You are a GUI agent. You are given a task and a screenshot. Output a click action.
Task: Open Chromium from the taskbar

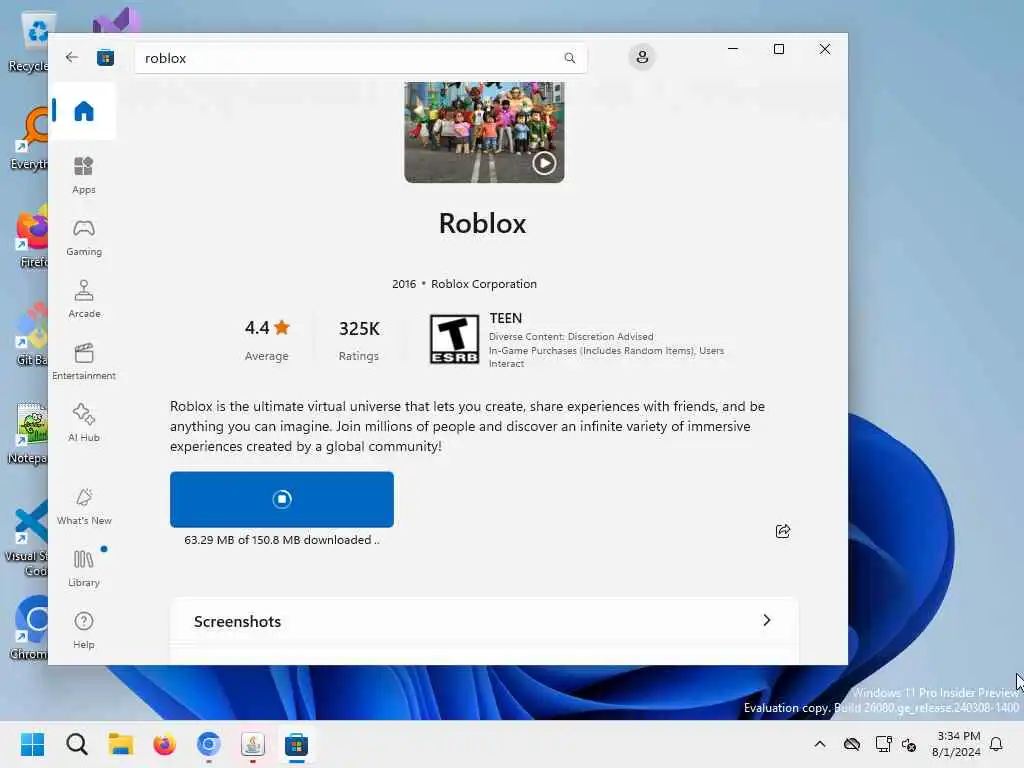pyautogui.click(x=208, y=744)
